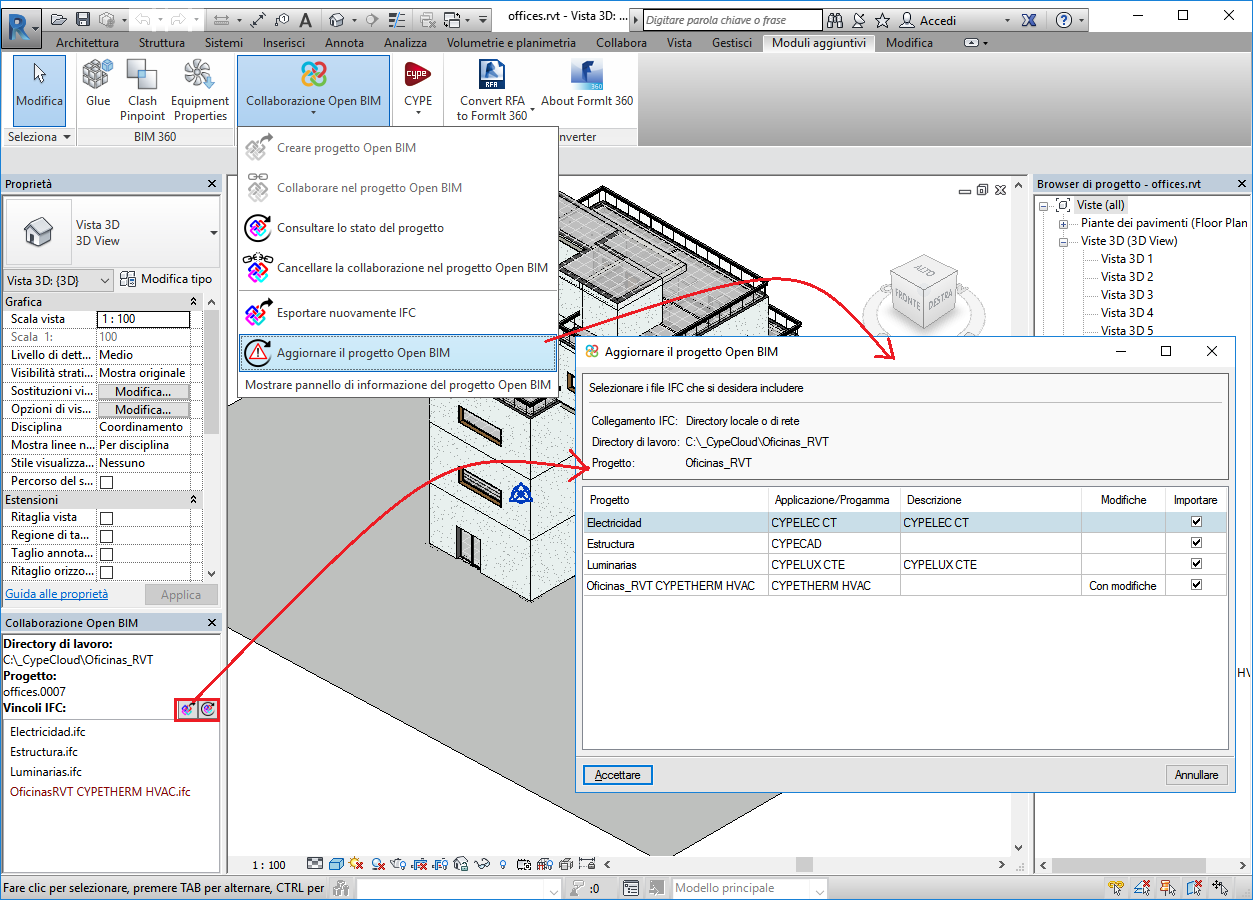This screenshot has height=900, width=1253.
Task: Click Modifica button for Opzioni di visualizzazione
Action: (x=142, y=409)
